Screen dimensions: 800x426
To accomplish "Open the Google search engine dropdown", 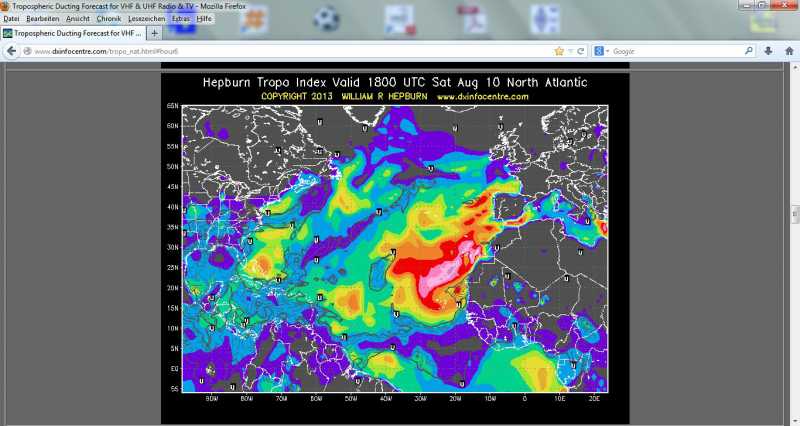I will tap(602, 50).
